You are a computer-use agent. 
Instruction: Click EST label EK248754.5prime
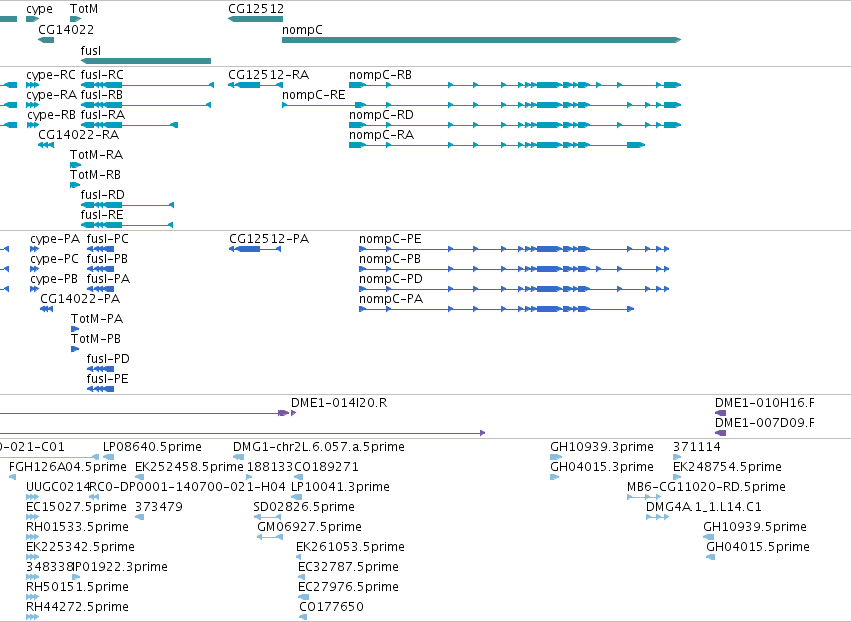(727, 467)
